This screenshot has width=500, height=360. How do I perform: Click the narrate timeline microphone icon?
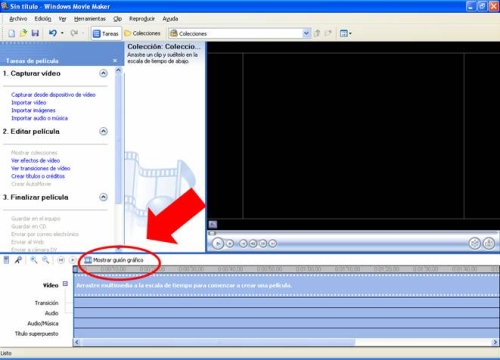[x=18, y=260]
